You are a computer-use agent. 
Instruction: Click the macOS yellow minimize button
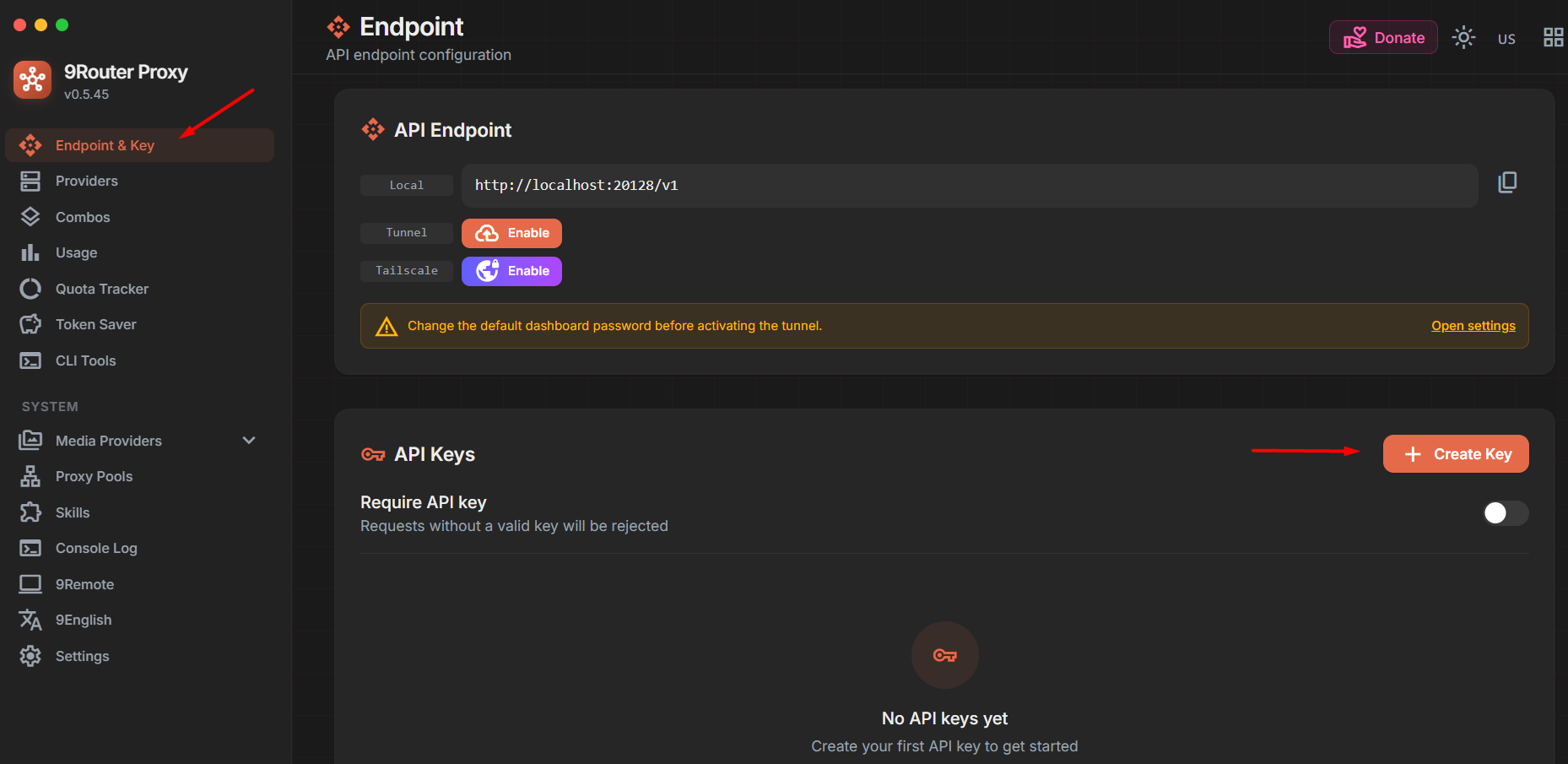(41, 24)
